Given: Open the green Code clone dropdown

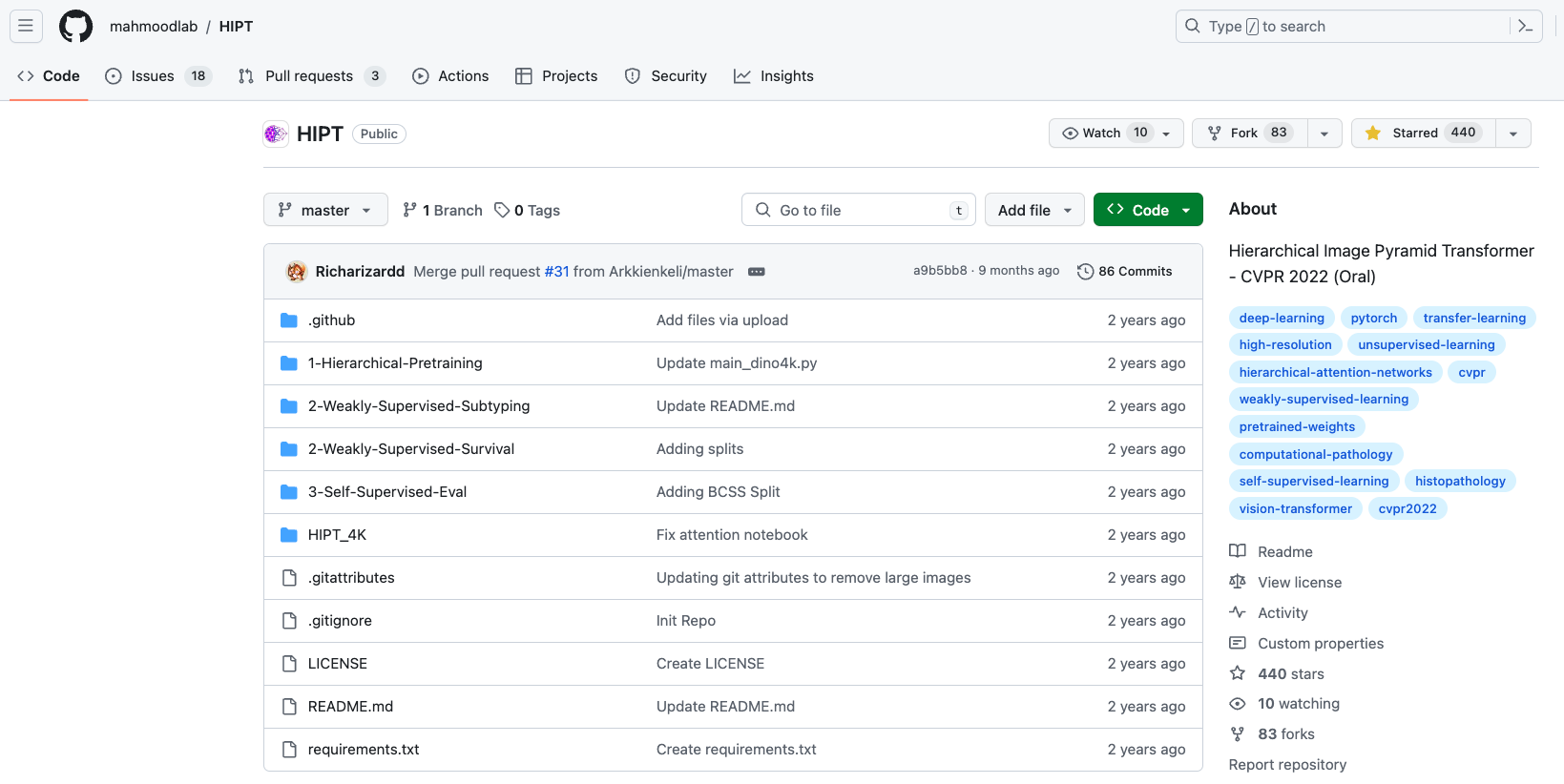Looking at the screenshot, I should (1148, 210).
